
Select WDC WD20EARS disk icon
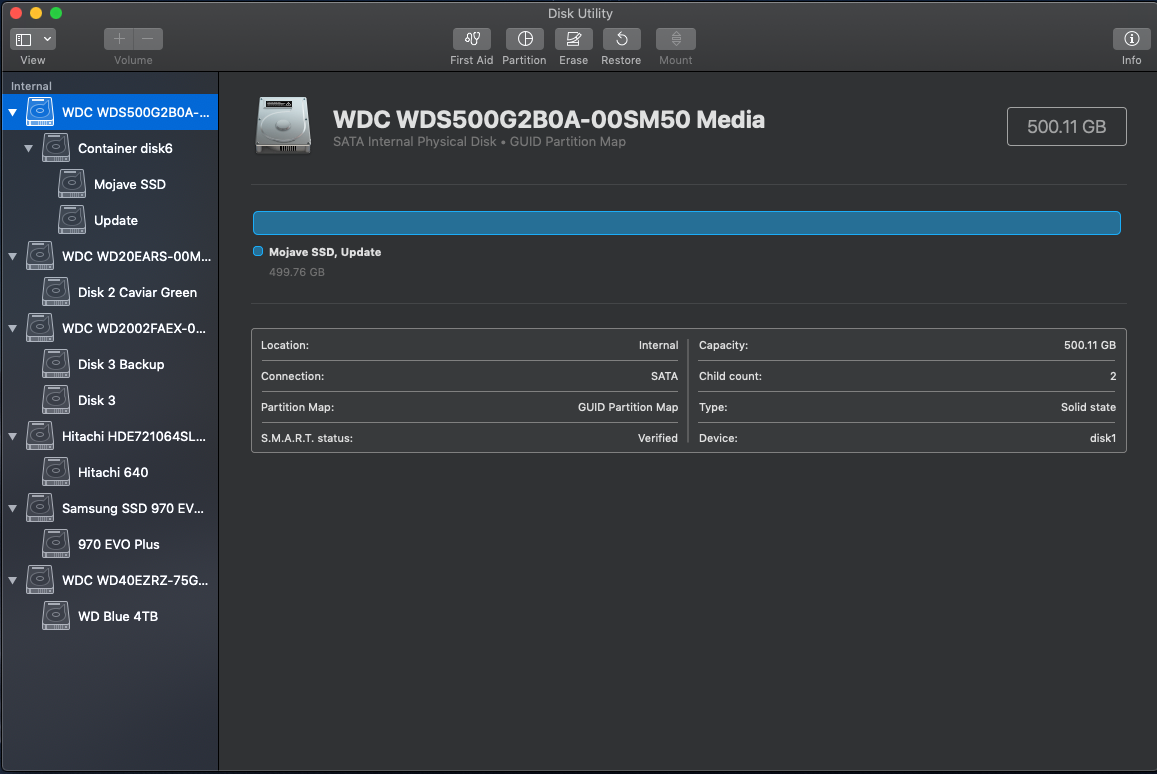coord(40,256)
